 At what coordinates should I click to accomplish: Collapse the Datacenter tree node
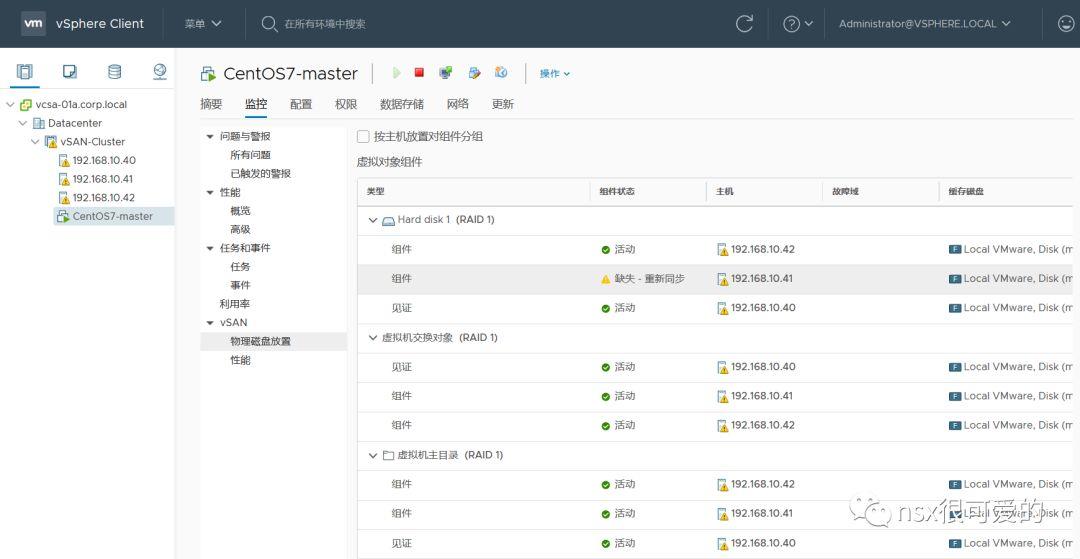point(23,123)
